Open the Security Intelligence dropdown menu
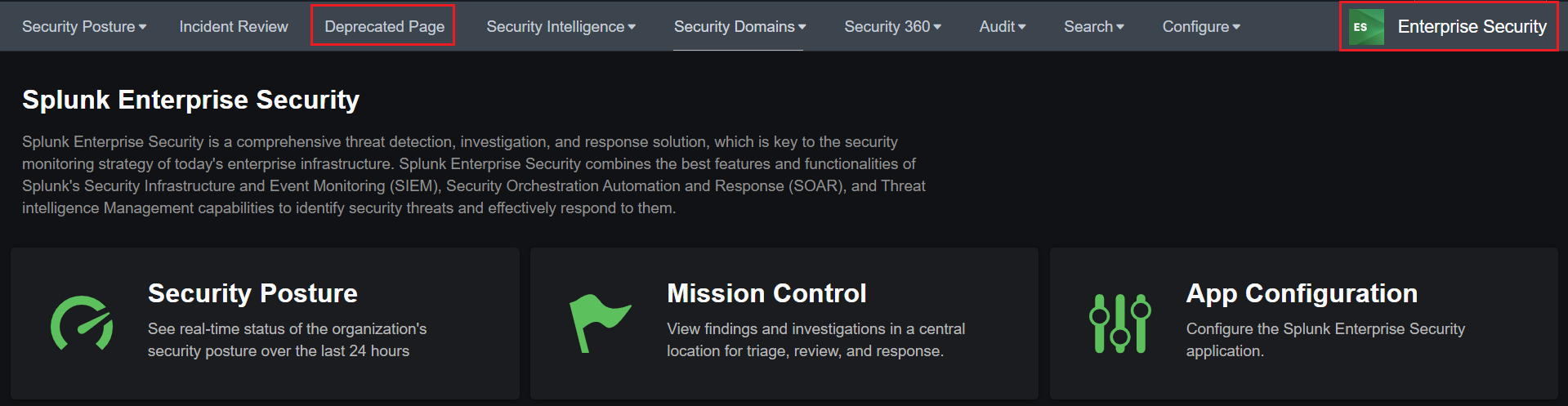The height and width of the screenshot is (406, 1568). click(561, 27)
